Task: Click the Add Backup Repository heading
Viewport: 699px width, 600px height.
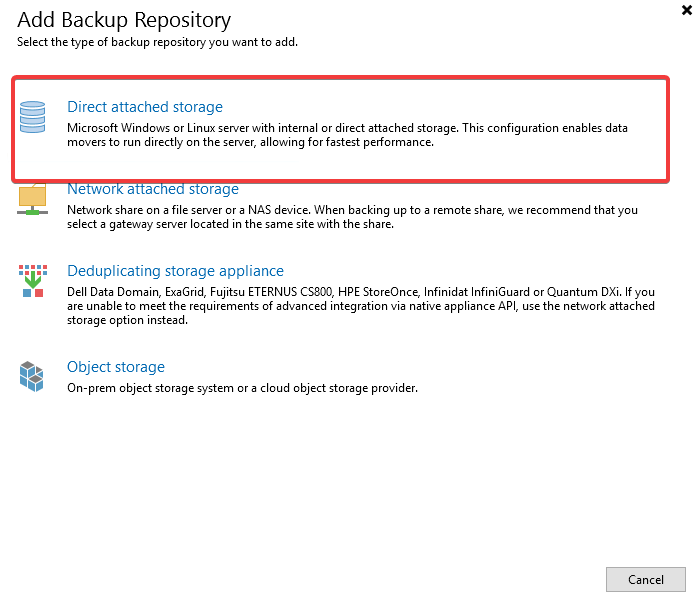Action: (124, 19)
